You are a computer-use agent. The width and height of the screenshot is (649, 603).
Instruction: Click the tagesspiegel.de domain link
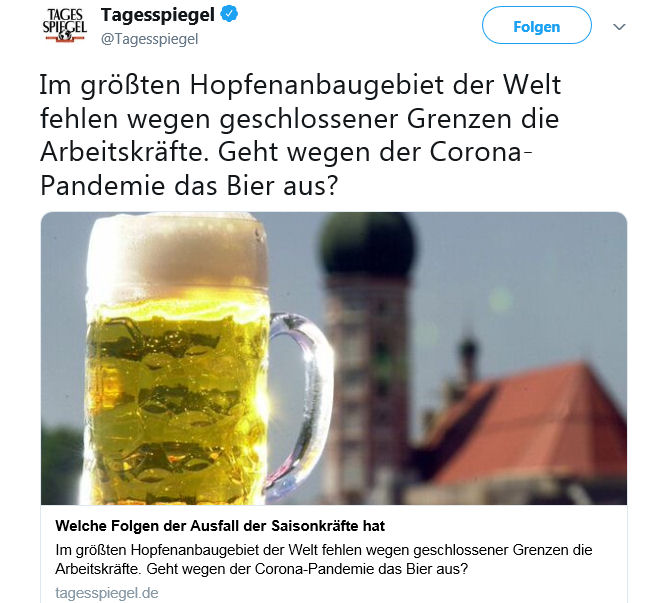pos(107,593)
